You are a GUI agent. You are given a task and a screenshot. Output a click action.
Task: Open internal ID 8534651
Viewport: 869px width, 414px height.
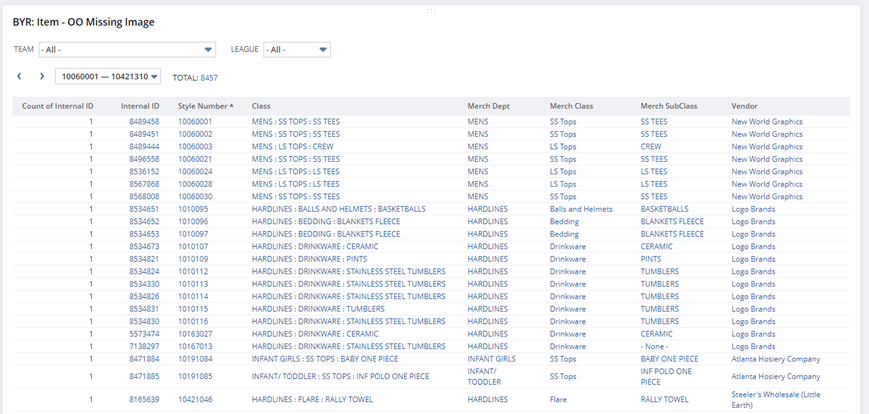tap(145, 209)
